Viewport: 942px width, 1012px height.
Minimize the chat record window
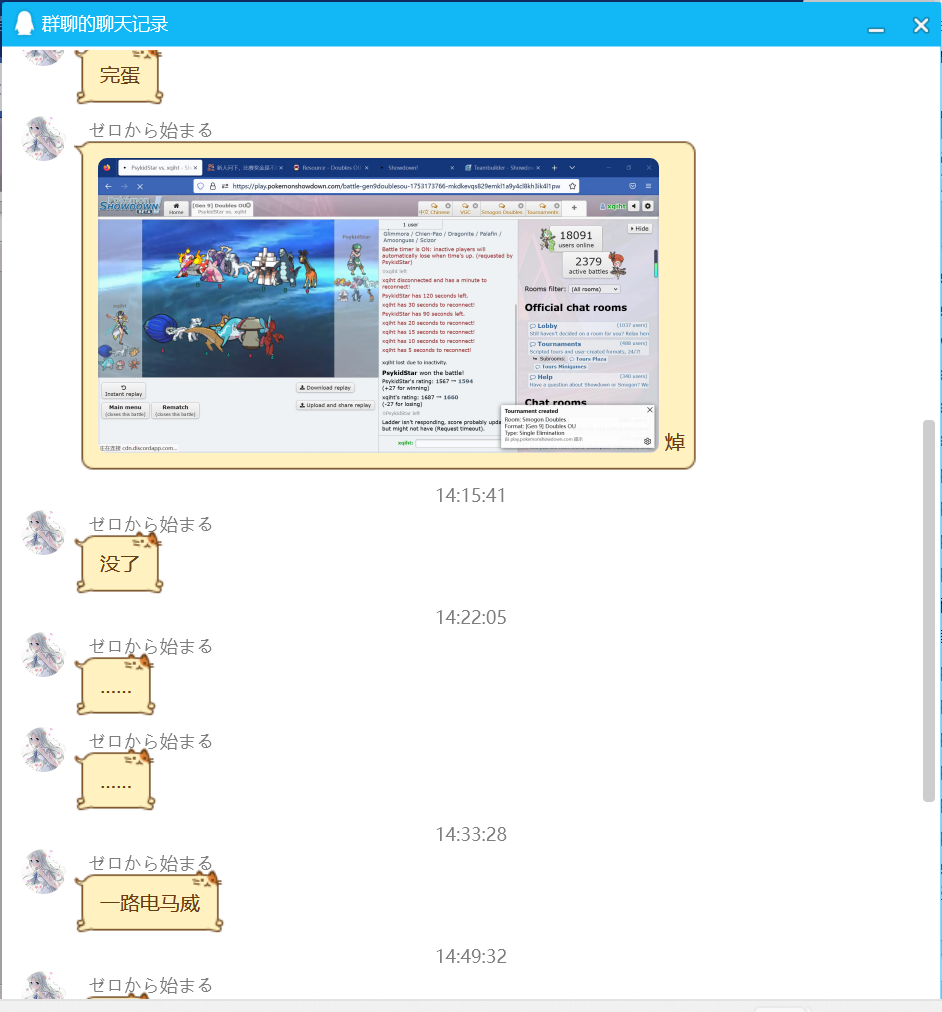[x=876, y=25]
